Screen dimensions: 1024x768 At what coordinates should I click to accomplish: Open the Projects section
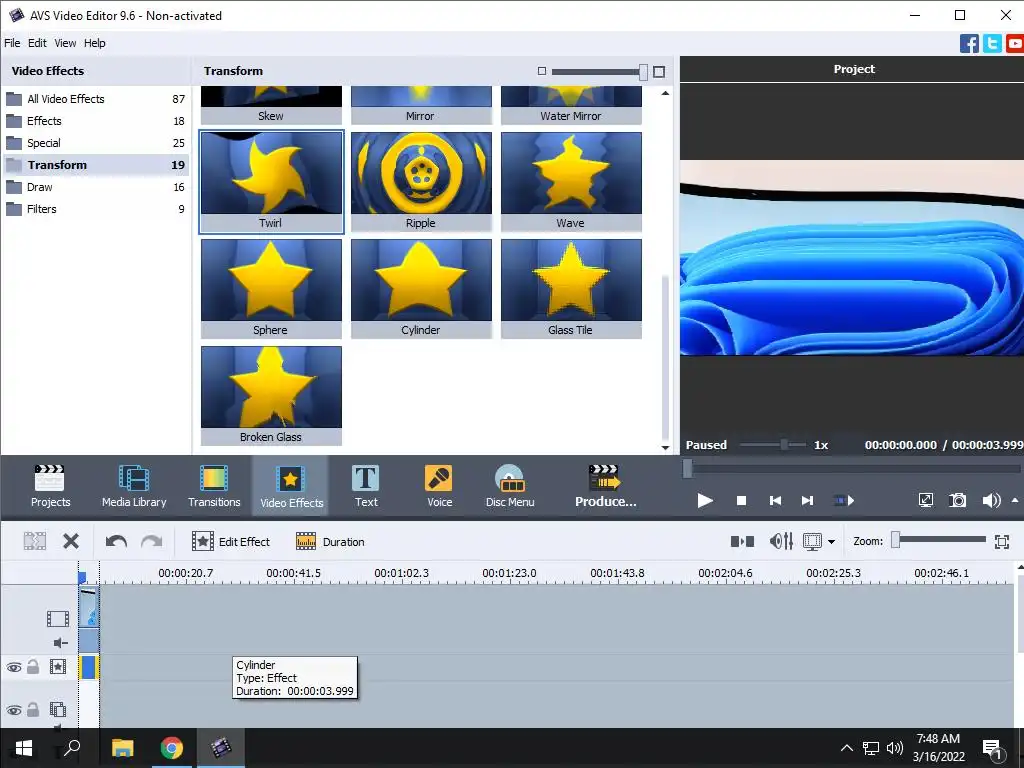(50, 486)
